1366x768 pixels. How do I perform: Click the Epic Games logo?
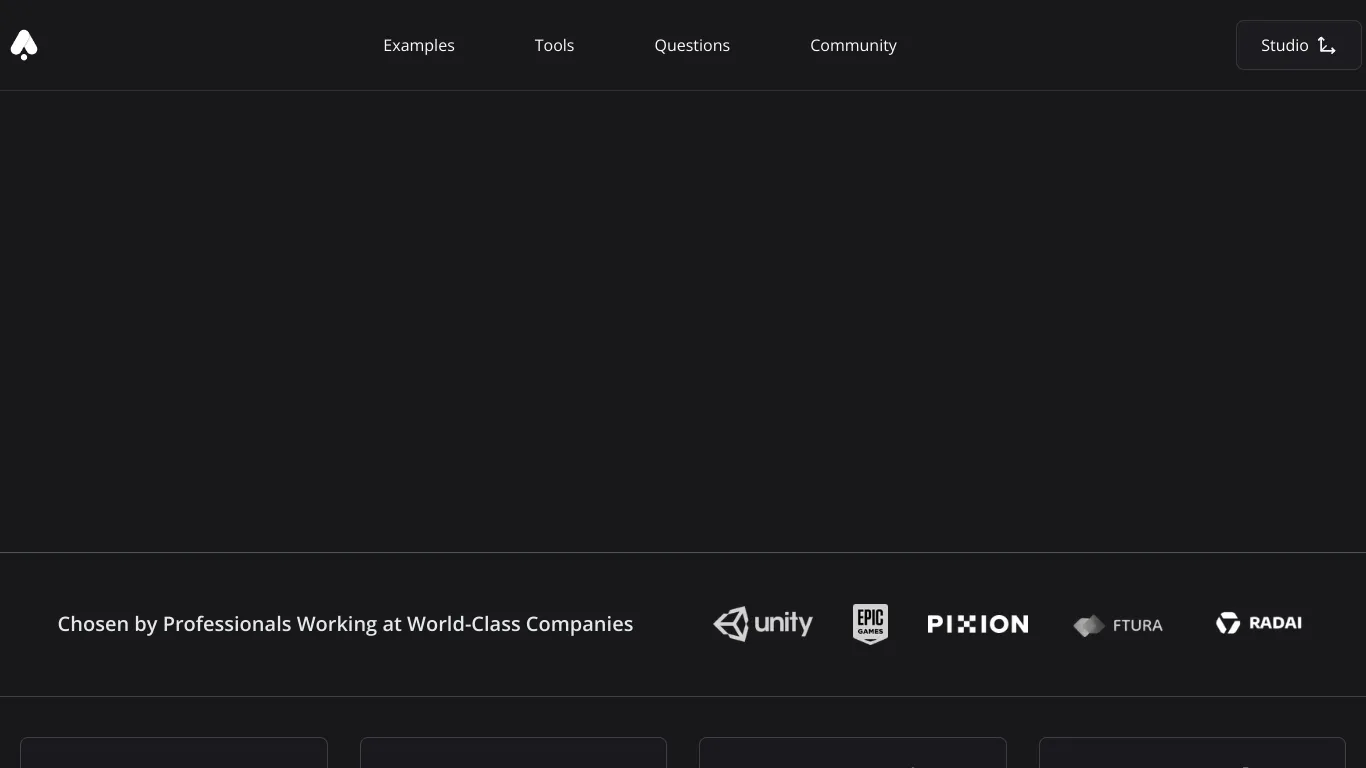click(x=870, y=623)
